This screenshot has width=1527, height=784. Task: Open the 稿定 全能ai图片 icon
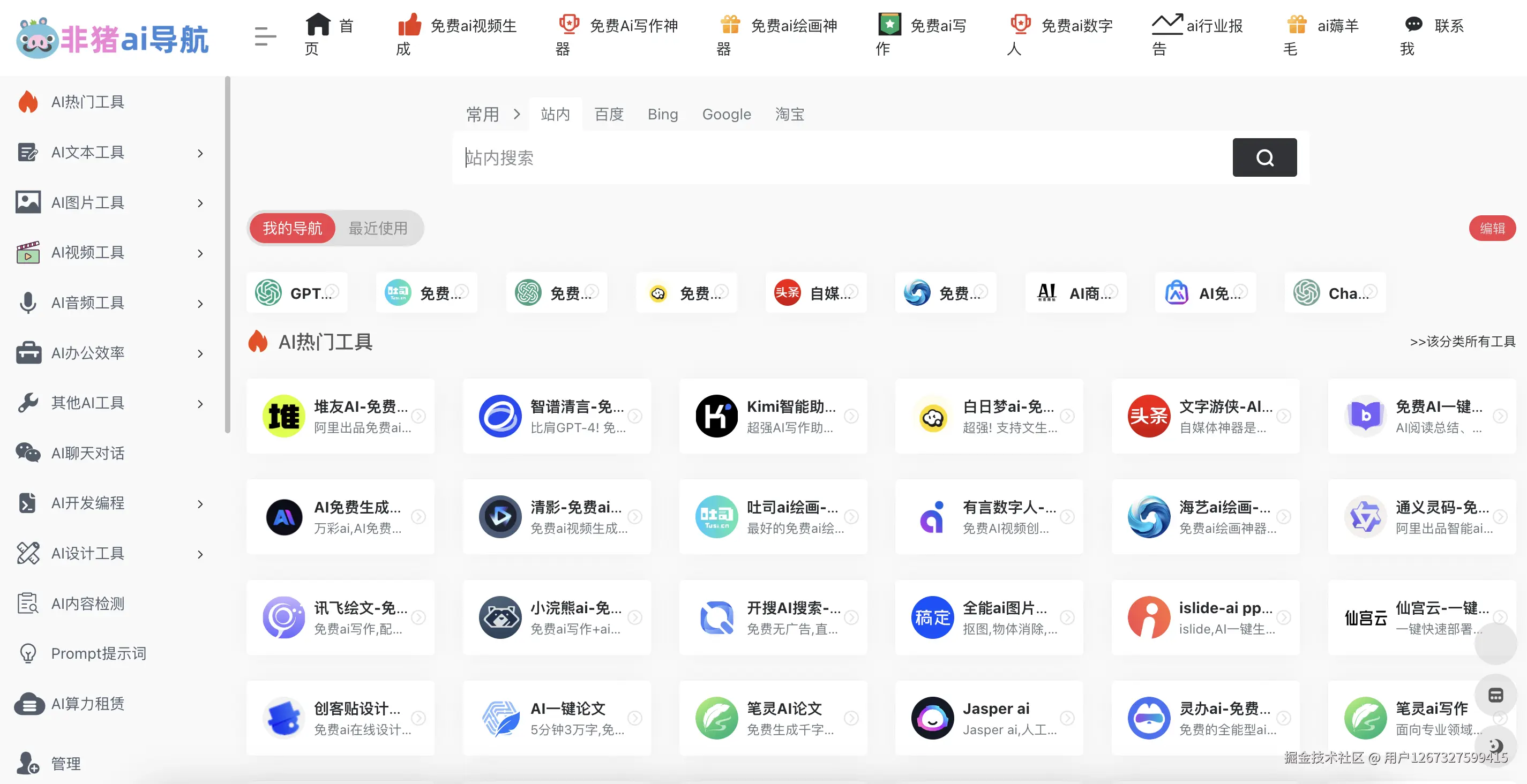(933, 617)
